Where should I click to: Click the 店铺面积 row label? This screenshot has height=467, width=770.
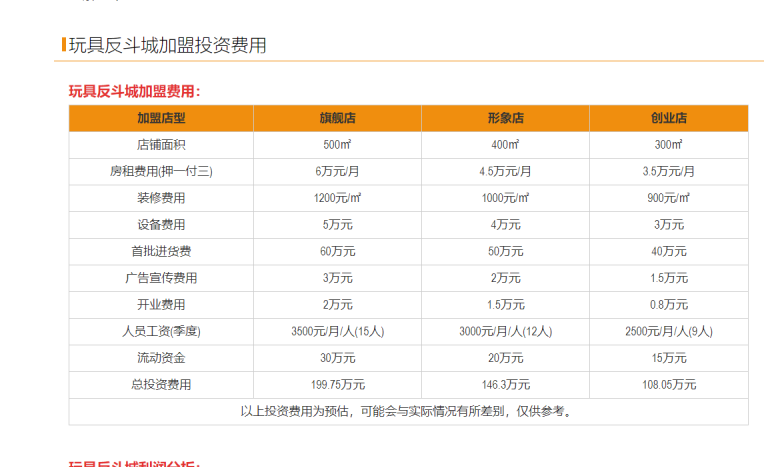point(161,145)
